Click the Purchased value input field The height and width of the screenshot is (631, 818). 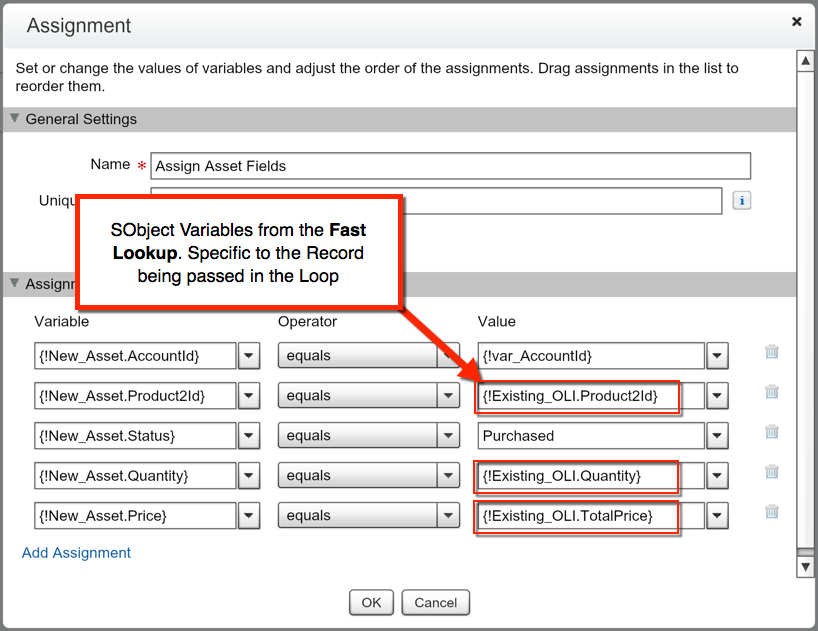(x=590, y=436)
